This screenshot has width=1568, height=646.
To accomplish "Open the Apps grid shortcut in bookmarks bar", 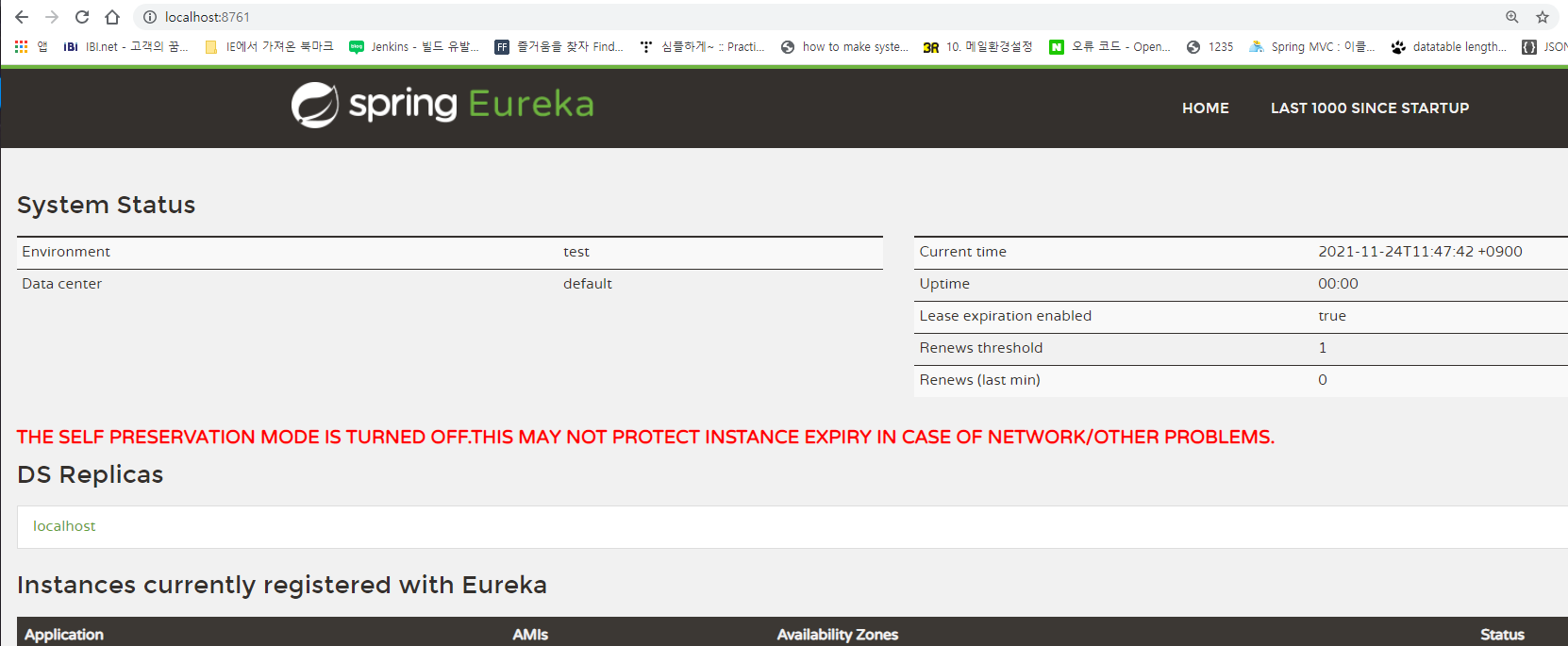I will (30, 46).
